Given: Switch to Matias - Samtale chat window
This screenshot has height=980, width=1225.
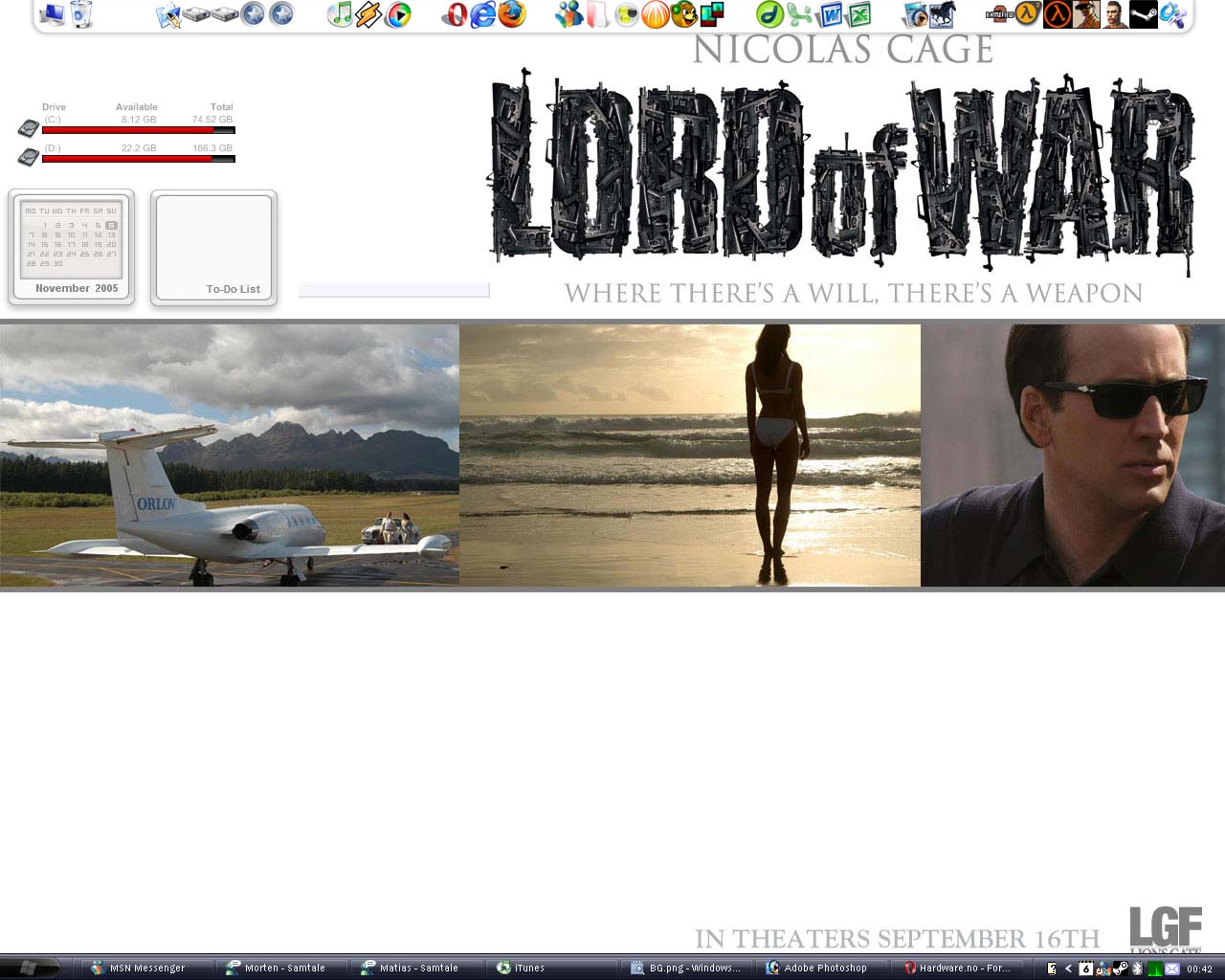Looking at the screenshot, I should (x=419, y=968).
